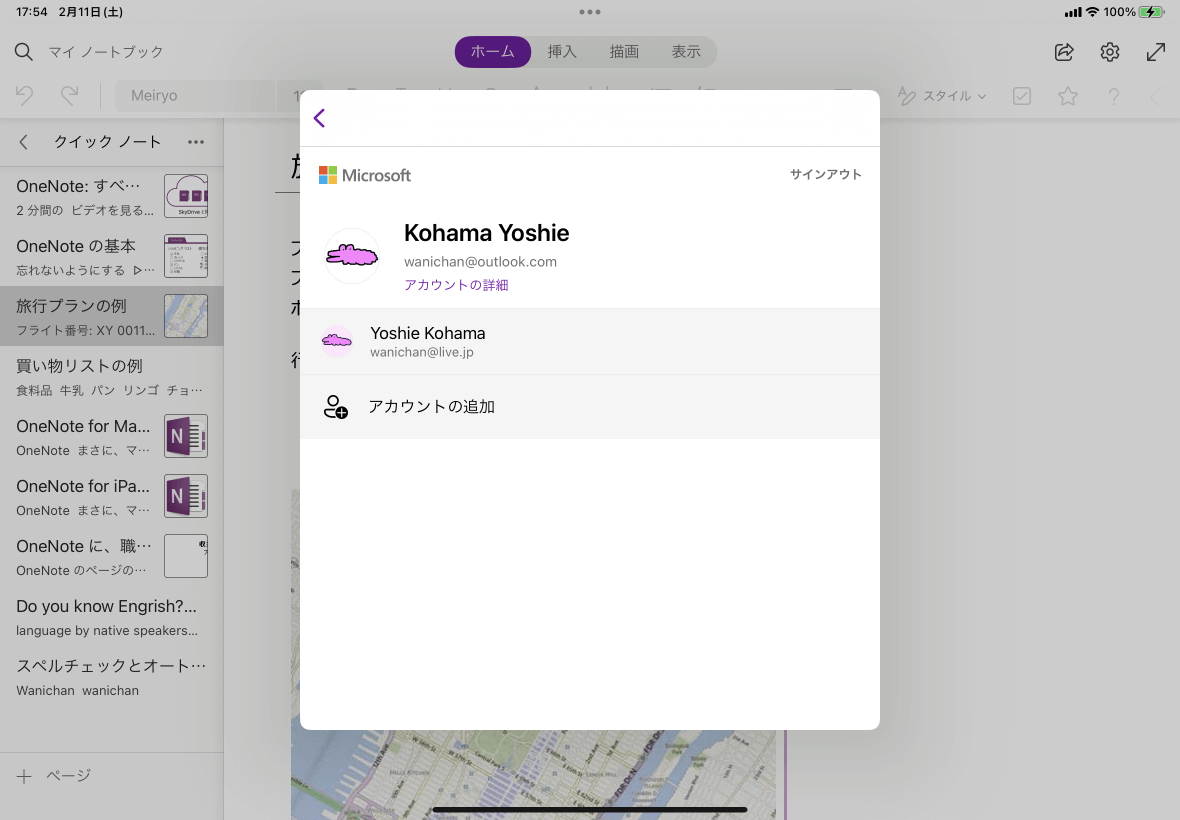Screen dimensions: 1180x820
Task: Open the スペルチェックとオート… page
Action: 111,677
